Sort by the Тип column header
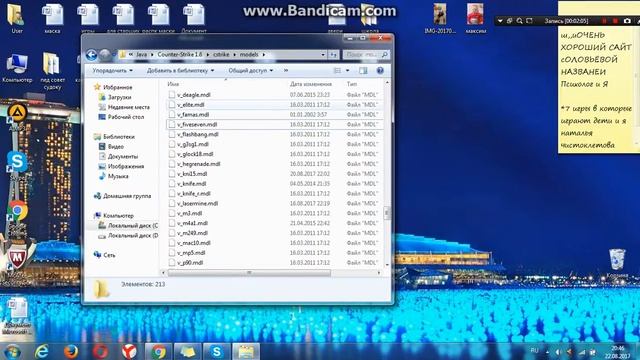 click(x=352, y=84)
